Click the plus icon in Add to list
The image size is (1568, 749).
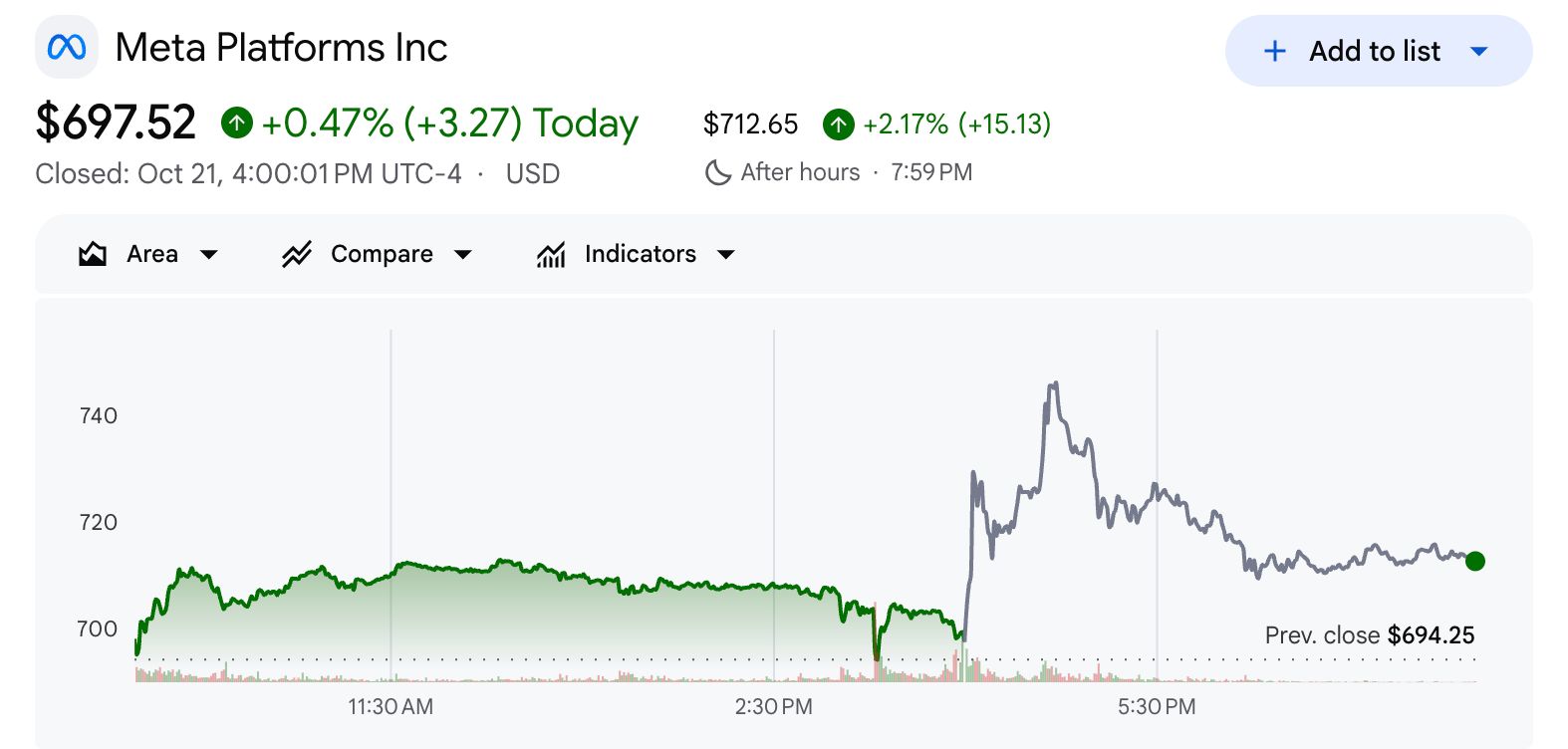click(x=1274, y=51)
